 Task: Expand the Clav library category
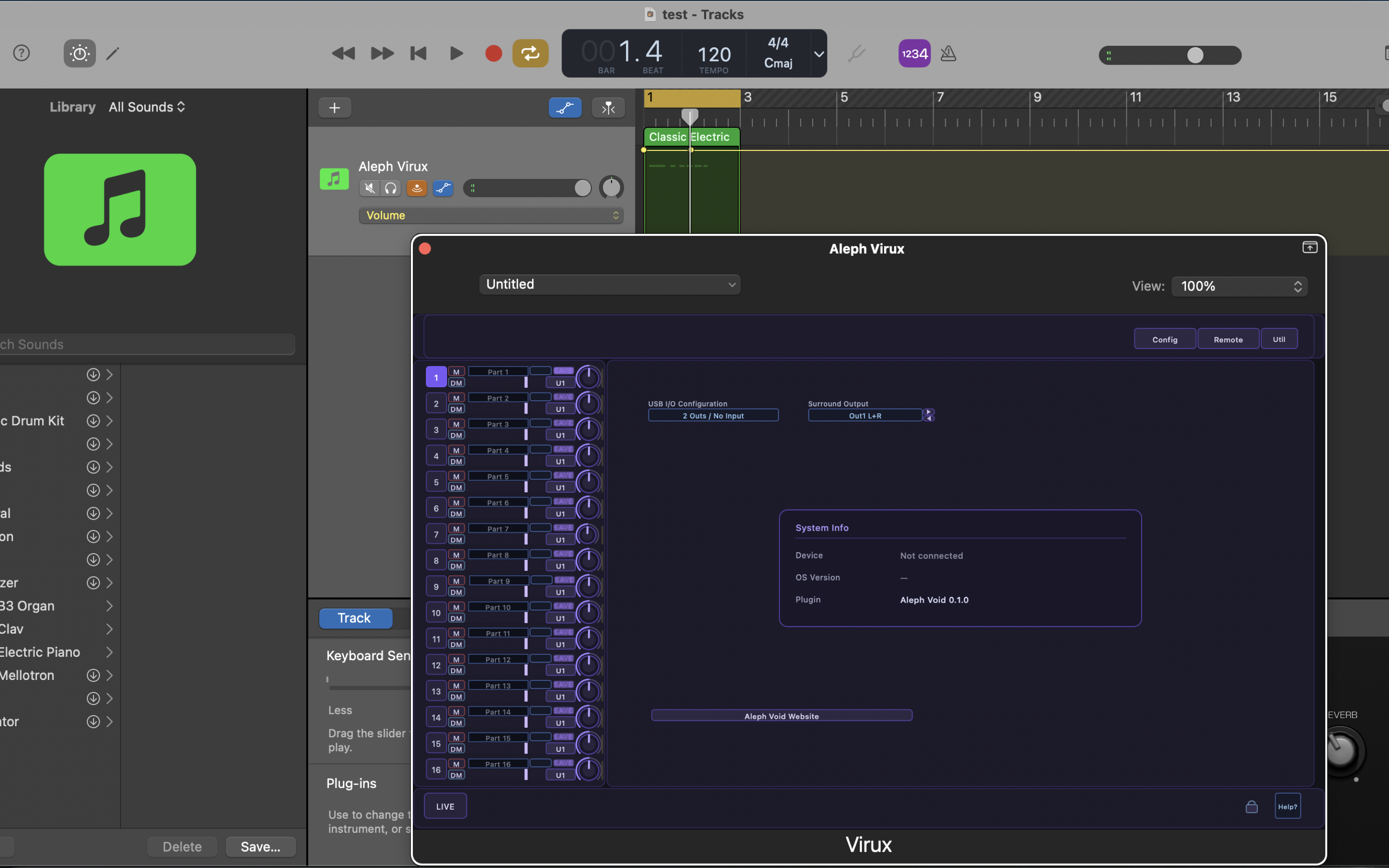pos(109,629)
